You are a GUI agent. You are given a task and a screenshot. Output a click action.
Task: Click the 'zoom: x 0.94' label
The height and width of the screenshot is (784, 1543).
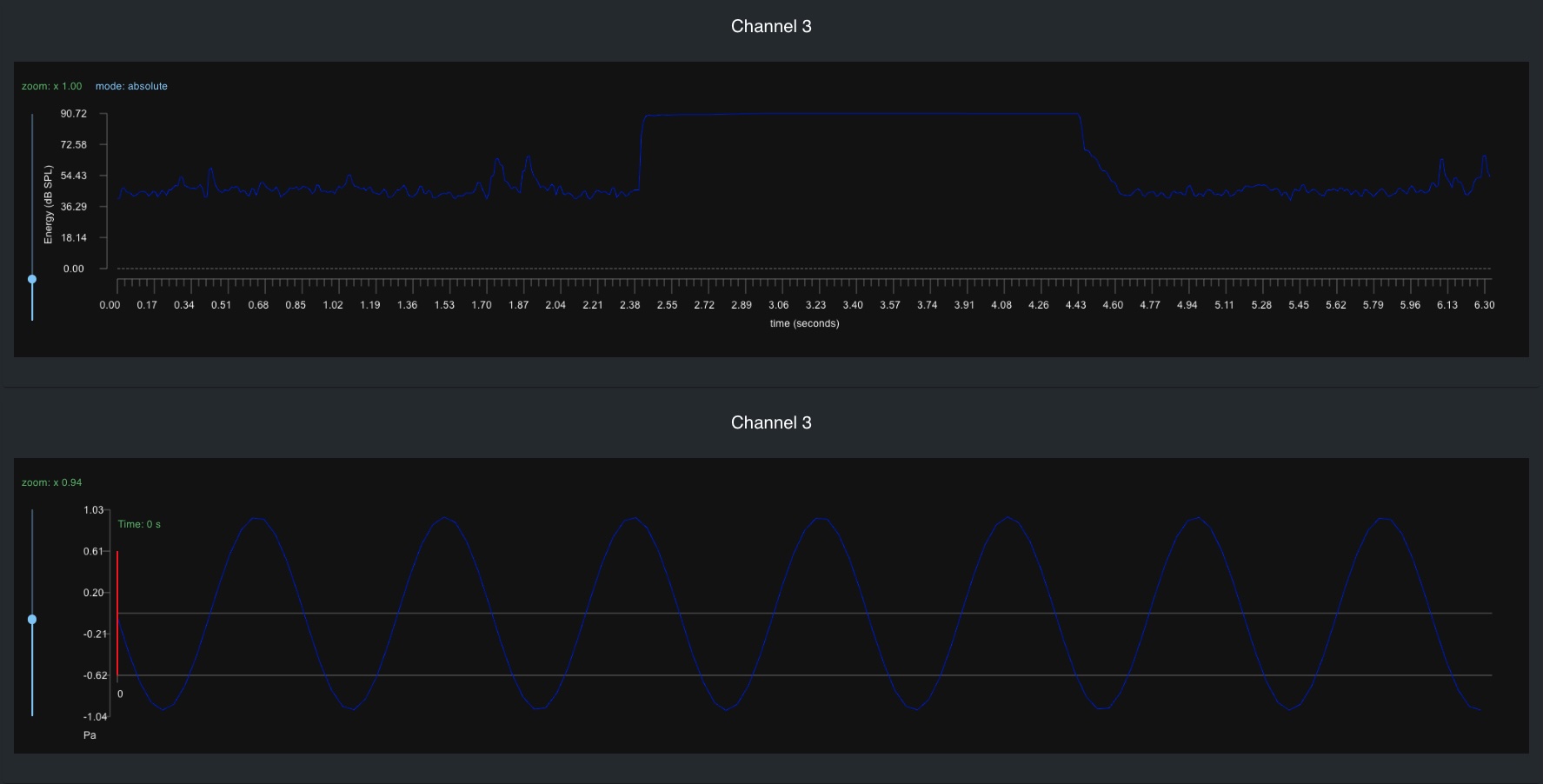52,482
